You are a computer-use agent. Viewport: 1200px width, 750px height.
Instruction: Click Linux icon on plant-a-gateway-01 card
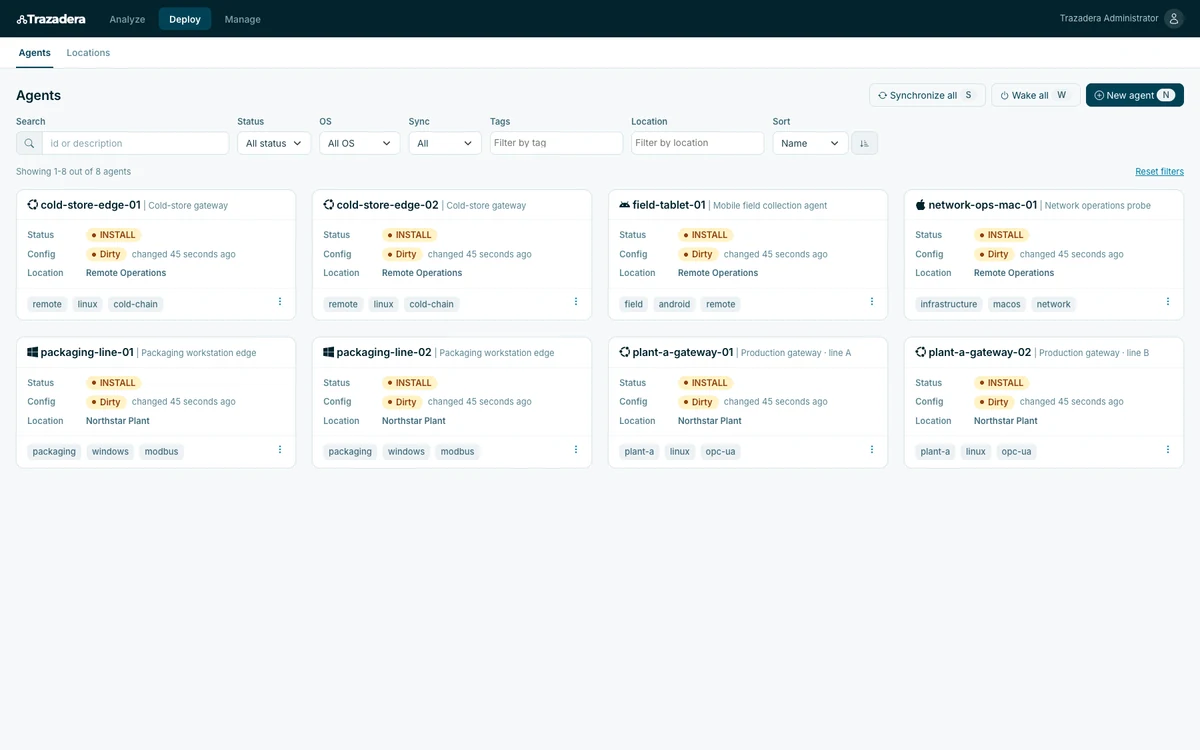coord(625,352)
